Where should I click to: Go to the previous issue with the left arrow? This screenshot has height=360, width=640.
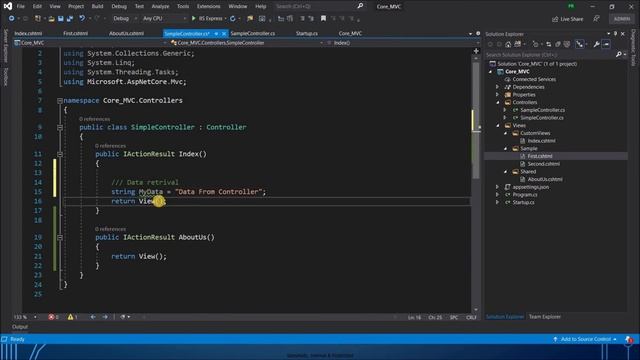[93, 317]
